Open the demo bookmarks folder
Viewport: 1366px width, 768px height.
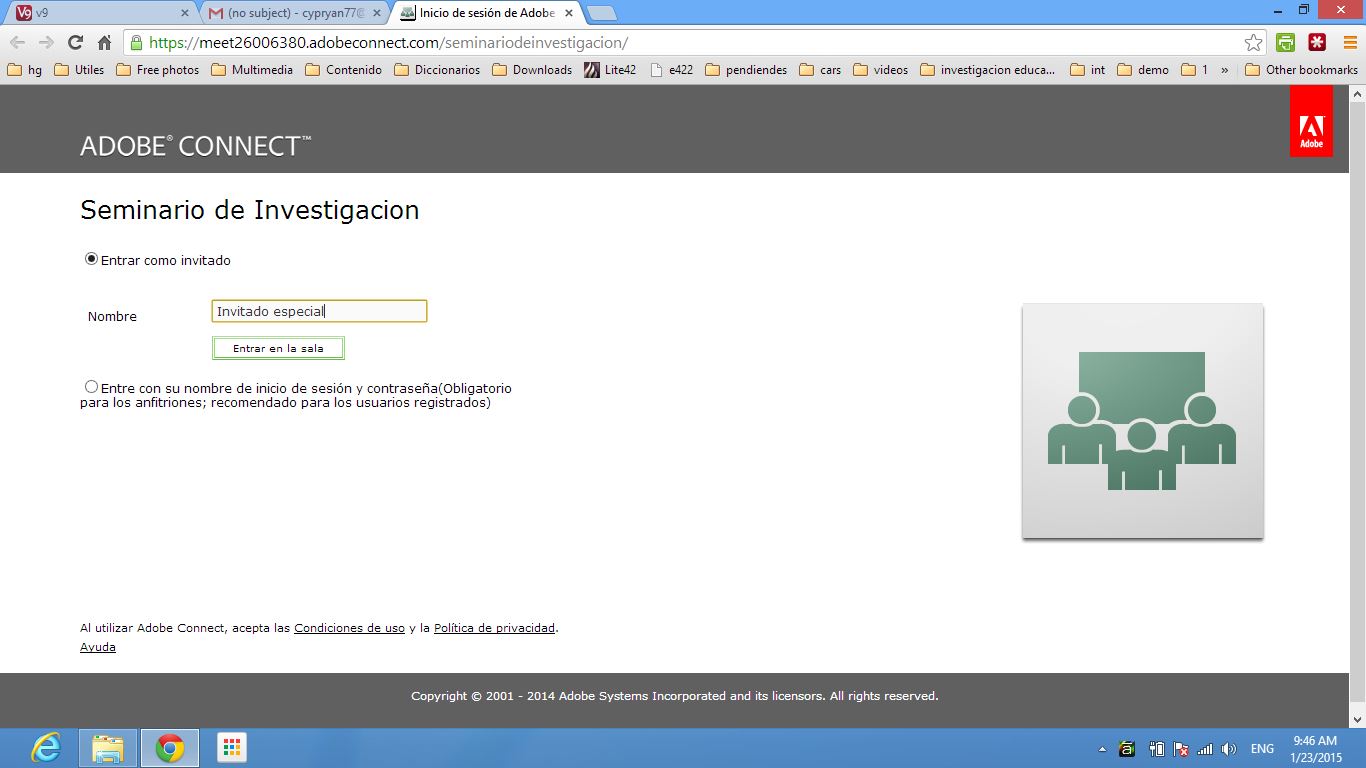[x=1143, y=70]
